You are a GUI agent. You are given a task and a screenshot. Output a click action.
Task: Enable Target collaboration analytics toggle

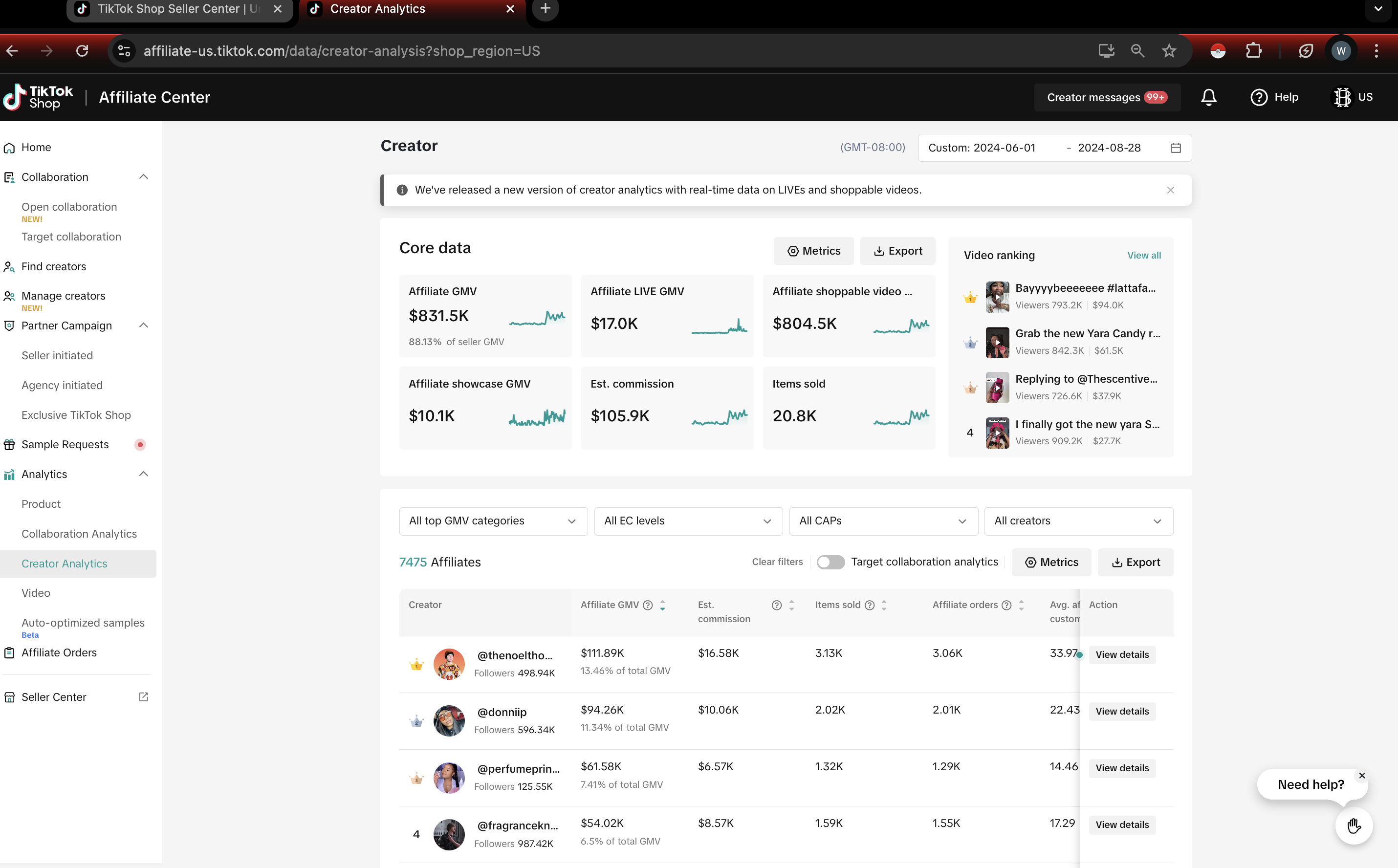(x=830, y=562)
